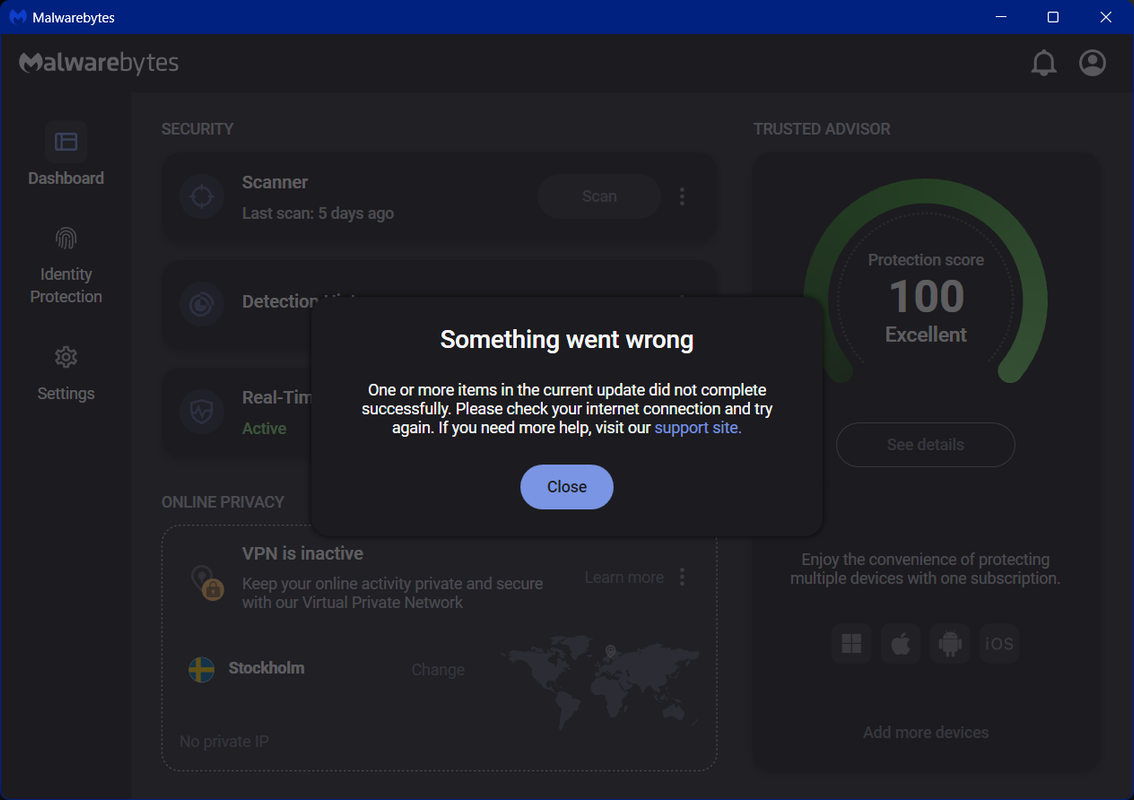
Task: Open Scanner card three-dot menu
Action: (x=682, y=196)
